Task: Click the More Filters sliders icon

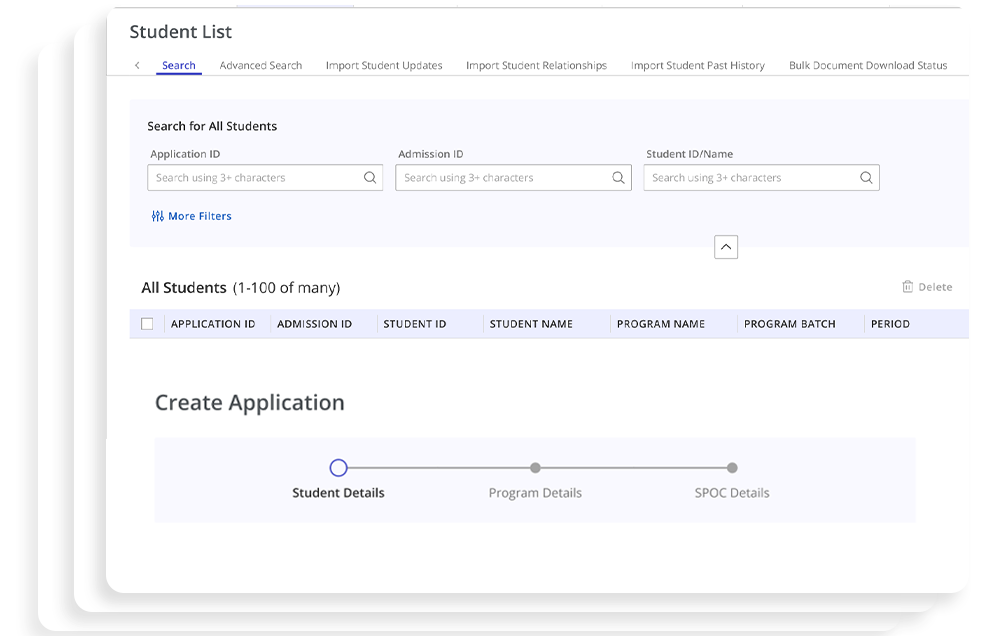Action: point(157,216)
